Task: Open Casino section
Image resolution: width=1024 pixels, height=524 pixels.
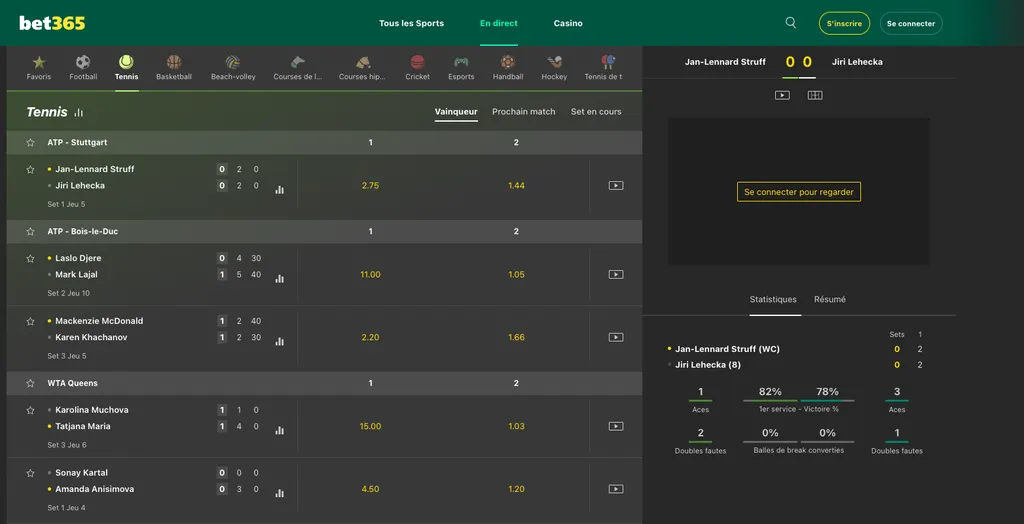Action: coord(568,23)
